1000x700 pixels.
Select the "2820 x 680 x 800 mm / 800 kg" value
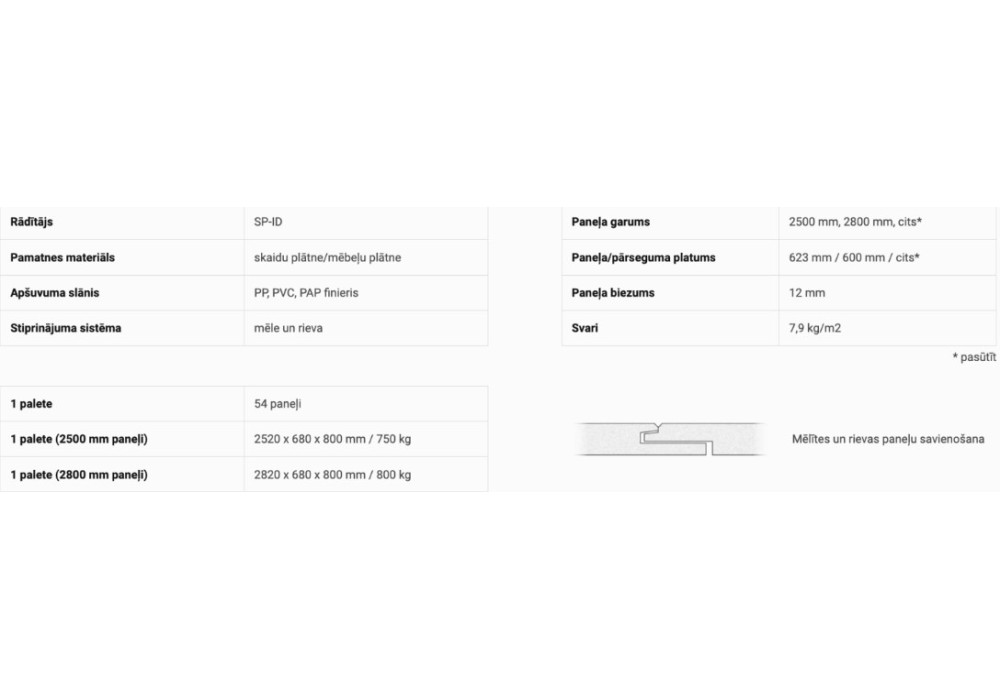pyautogui.click(x=333, y=474)
